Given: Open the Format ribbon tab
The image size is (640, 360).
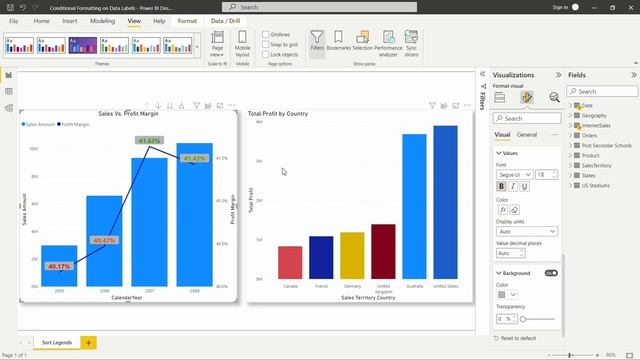Looking at the screenshot, I should pos(187,21).
